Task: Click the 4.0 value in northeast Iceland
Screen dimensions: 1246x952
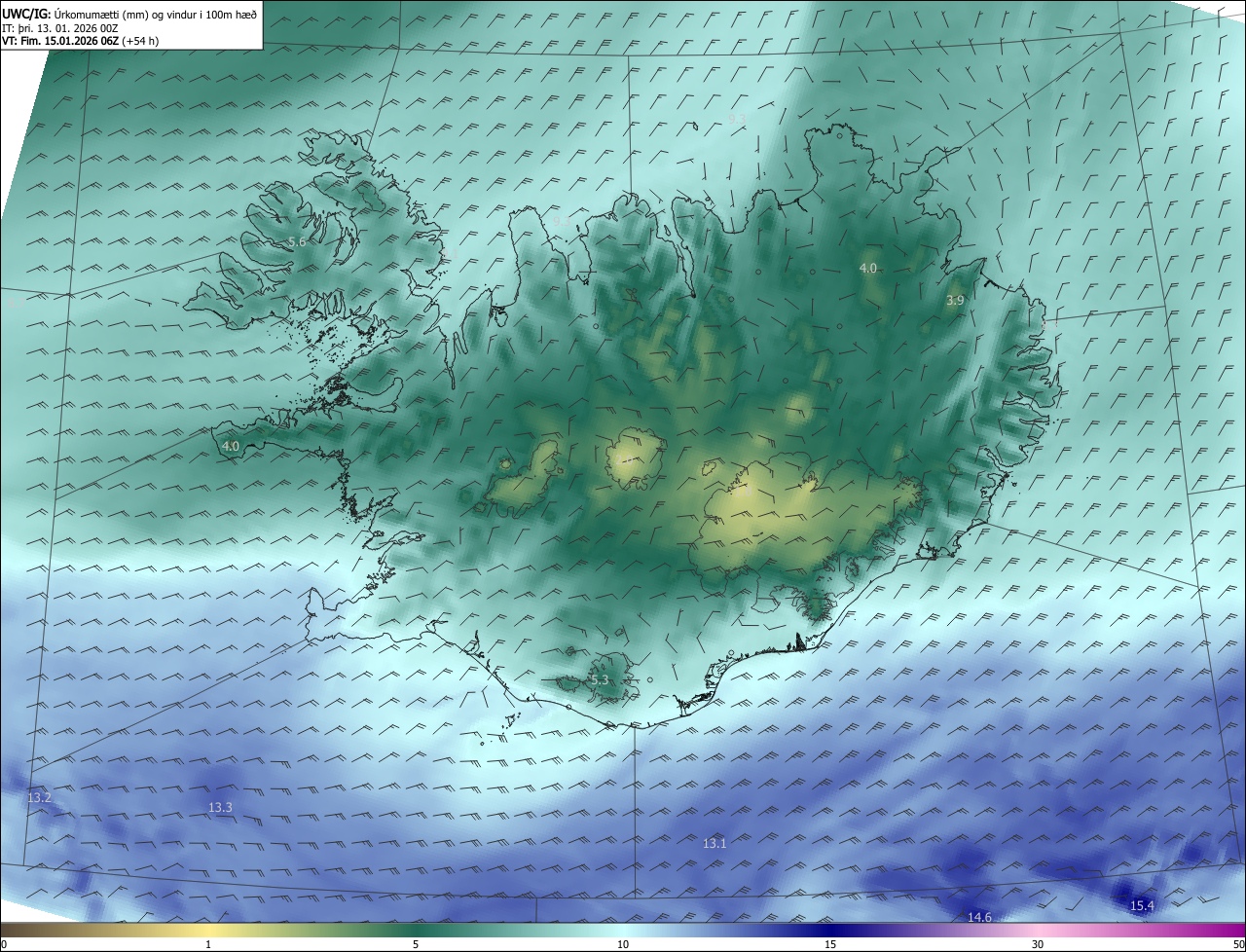Action: 868,268
